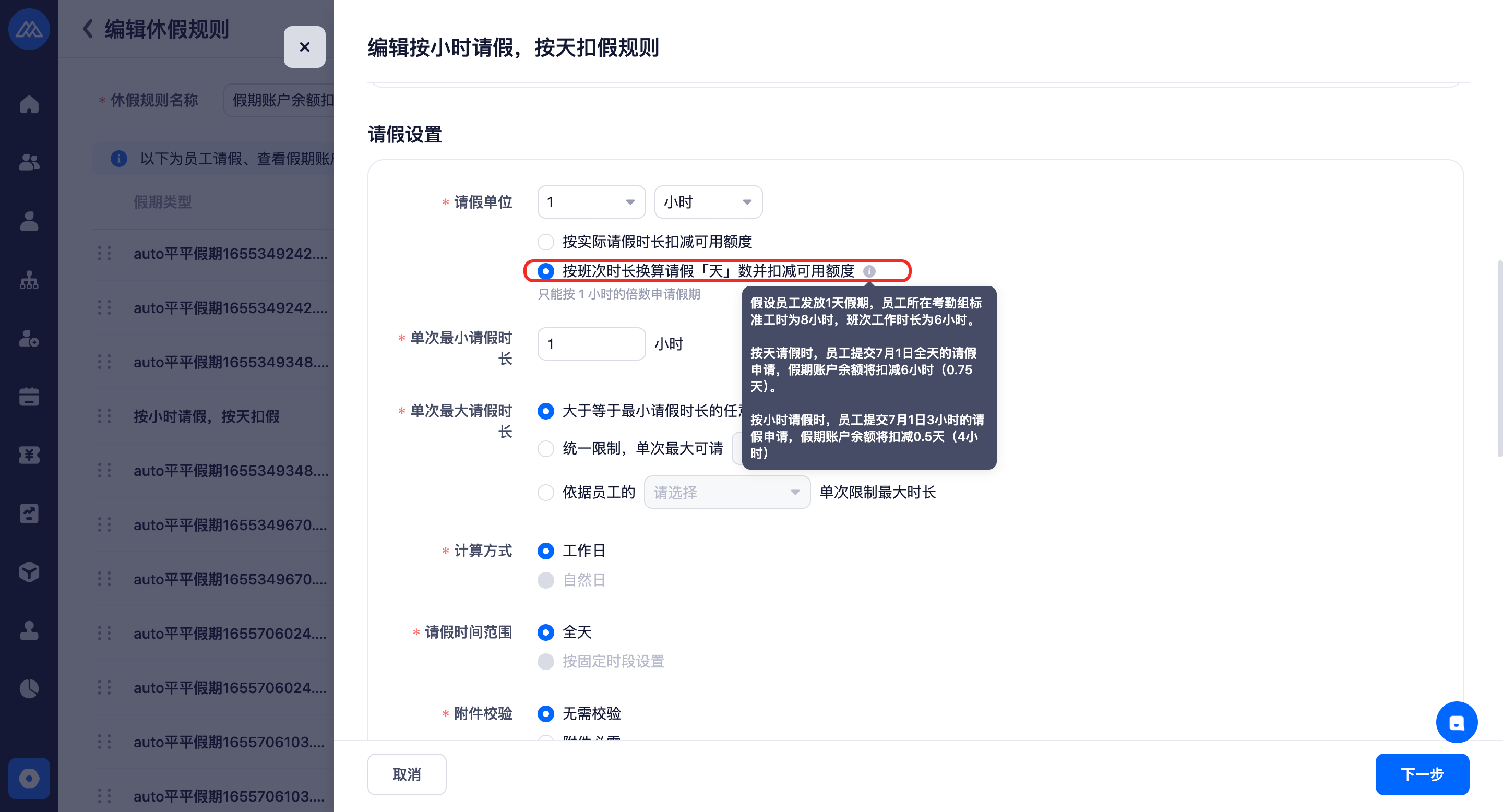Select the second auto平平假期1655349670 row
1503x812 pixels.
point(213,579)
